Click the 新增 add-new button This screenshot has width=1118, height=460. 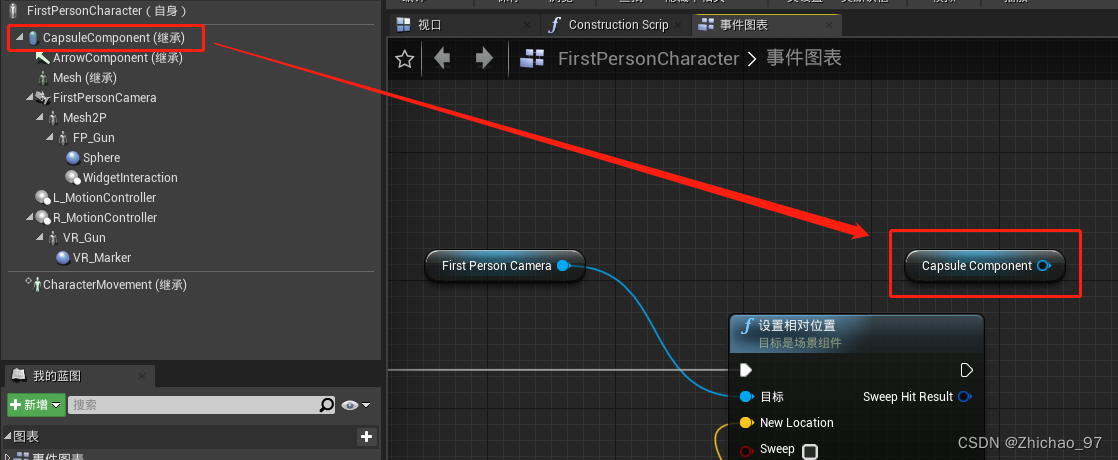point(36,405)
